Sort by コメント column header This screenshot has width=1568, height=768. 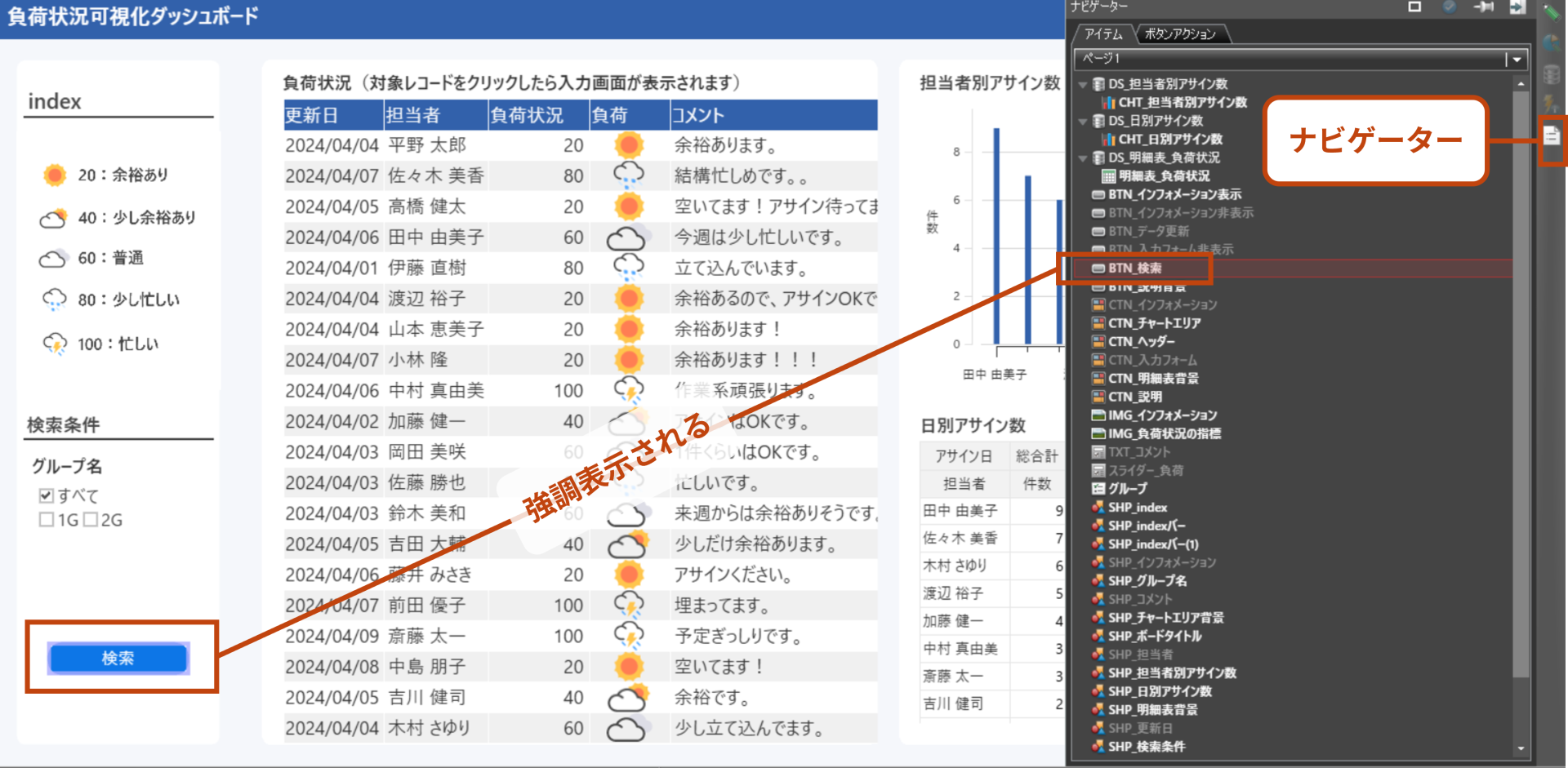pyautogui.click(x=773, y=115)
